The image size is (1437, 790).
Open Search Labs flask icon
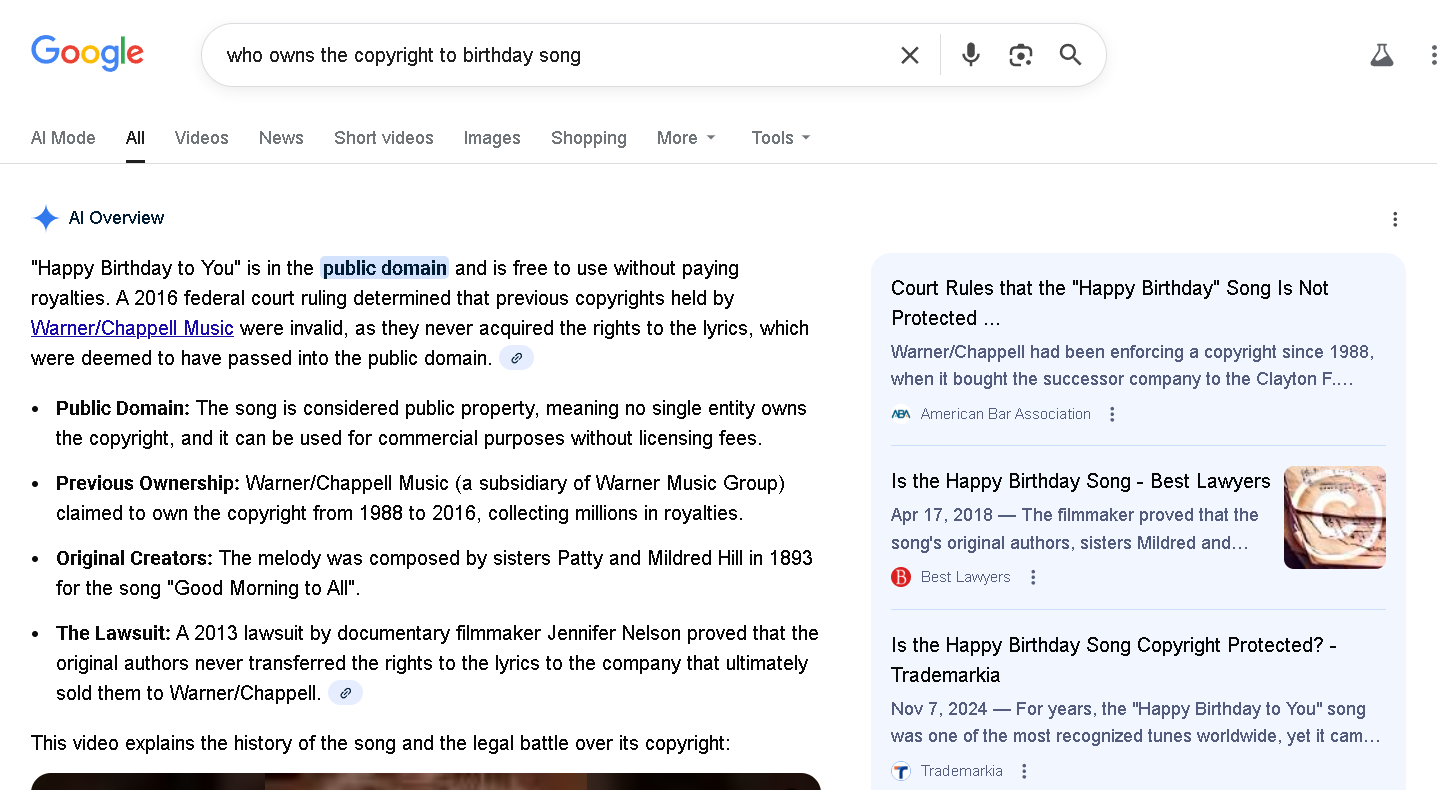pyautogui.click(x=1381, y=55)
